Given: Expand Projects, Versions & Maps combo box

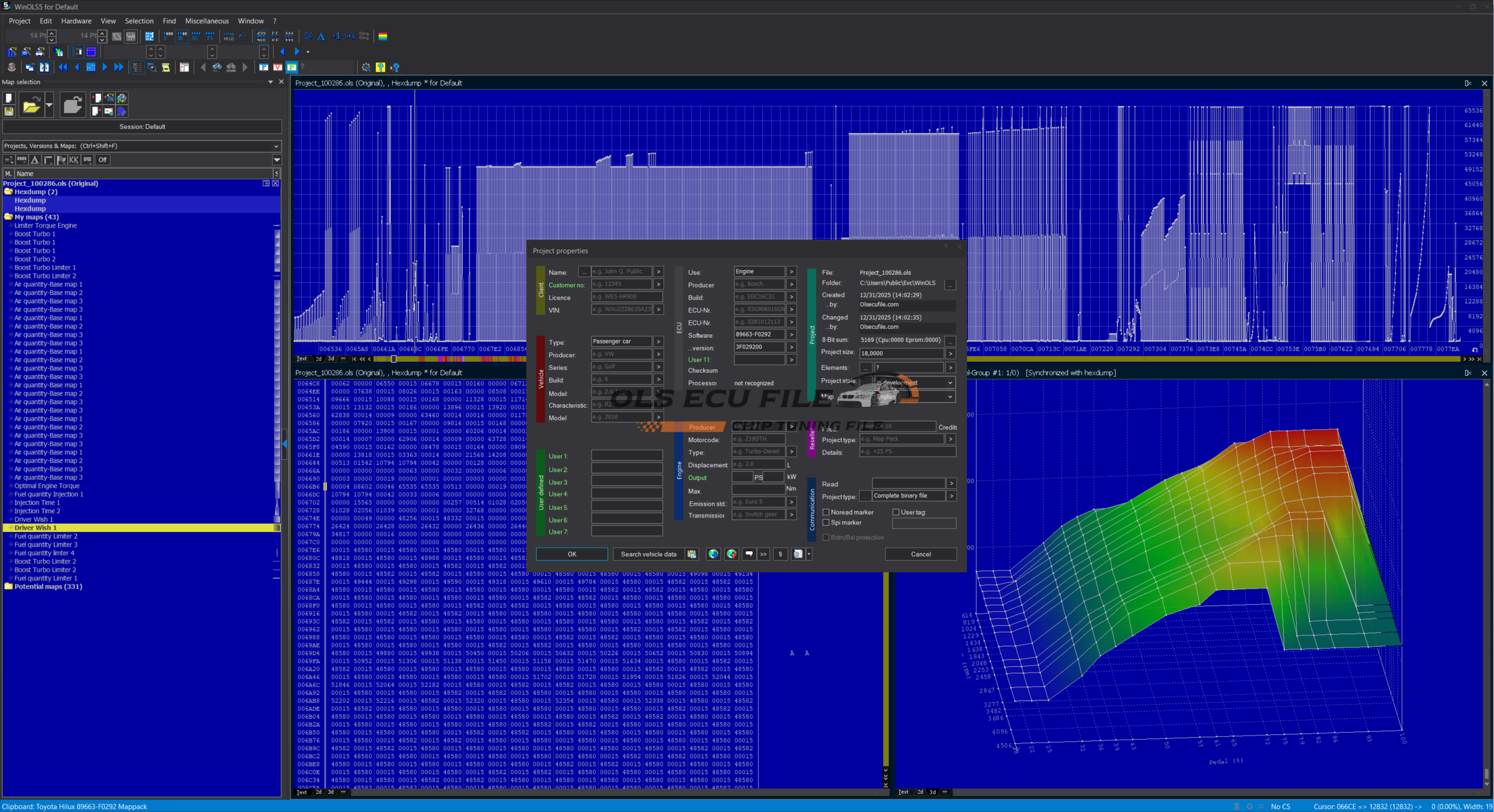Looking at the screenshot, I should [x=276, y=146].
